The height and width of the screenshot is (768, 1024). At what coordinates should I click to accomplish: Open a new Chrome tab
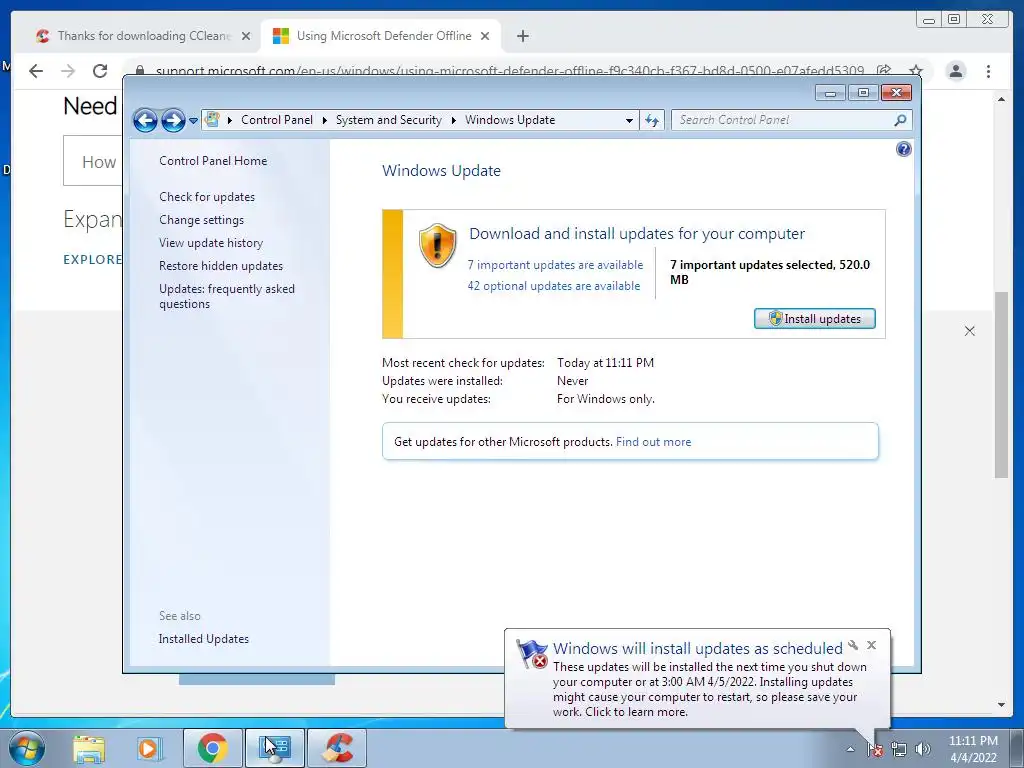point(522,36)
